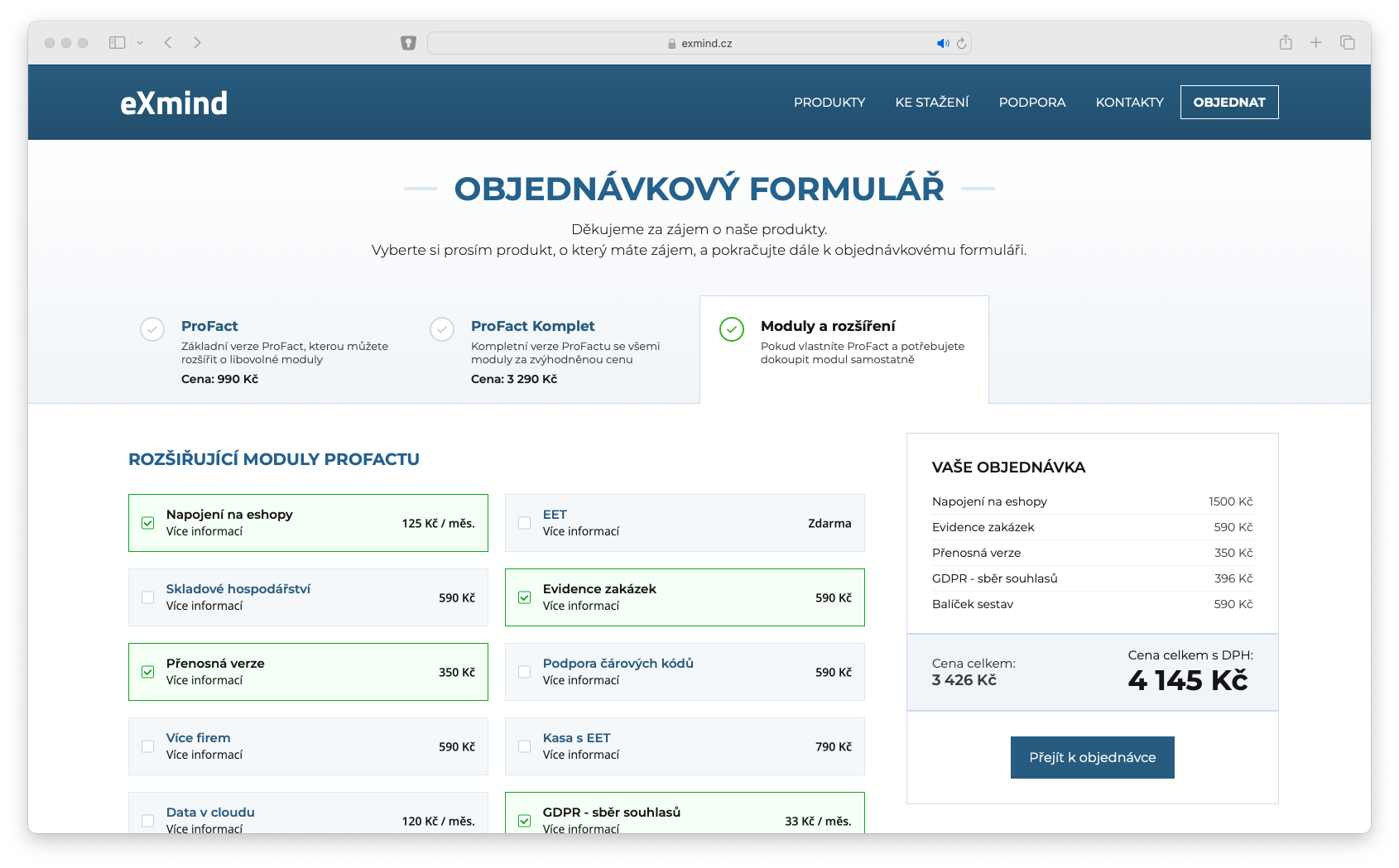Image resolution: width=1399 pixels, height=868 pixels.
Task: Click the ProFact Komplet circle check icon
Action: click(442, 329)
